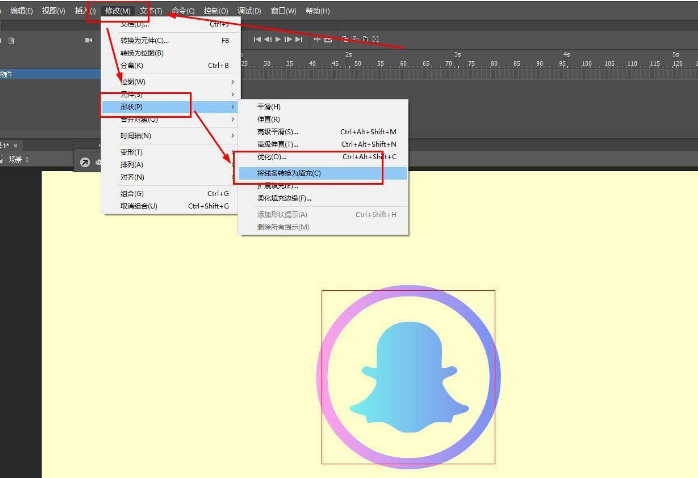Click frame 50 on the timeline ruler
698x478 pixels.
point(357,64)
